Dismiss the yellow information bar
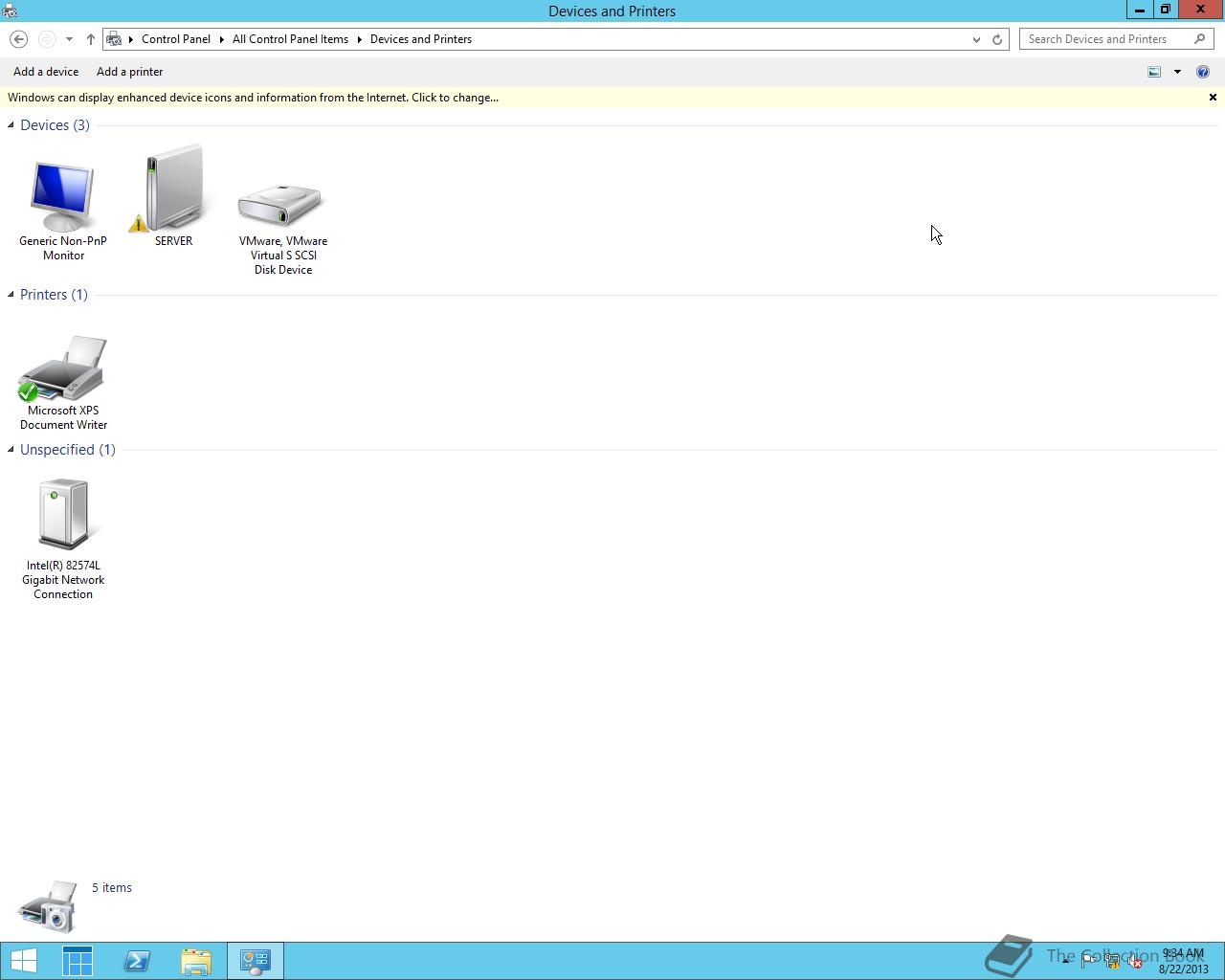The width and height of the screenshot is (1225, 980). (1213, 98)
